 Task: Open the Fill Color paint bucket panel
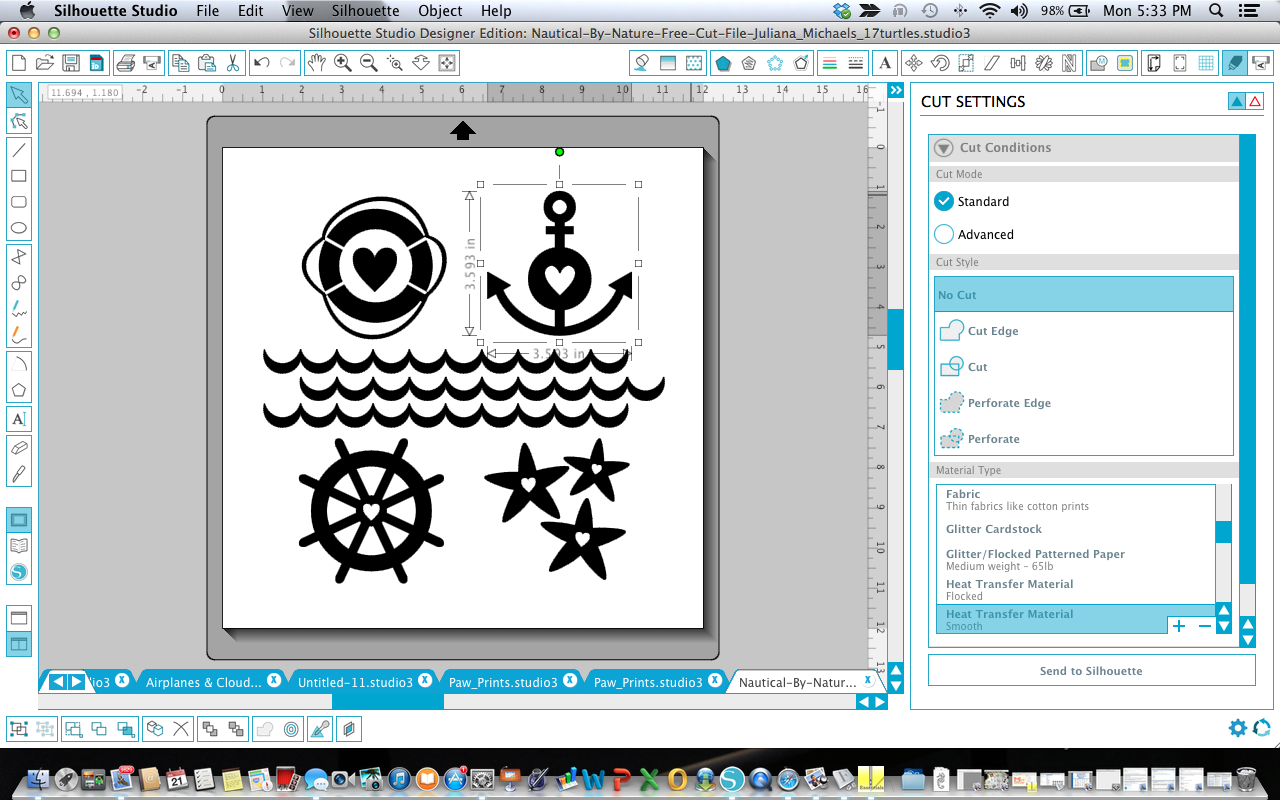[642, 63]
